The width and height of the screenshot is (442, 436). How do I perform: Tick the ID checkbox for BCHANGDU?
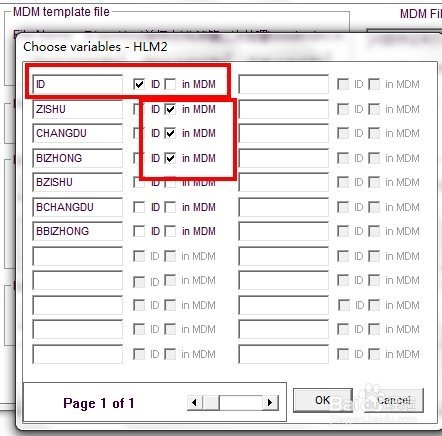coord(139,207)
